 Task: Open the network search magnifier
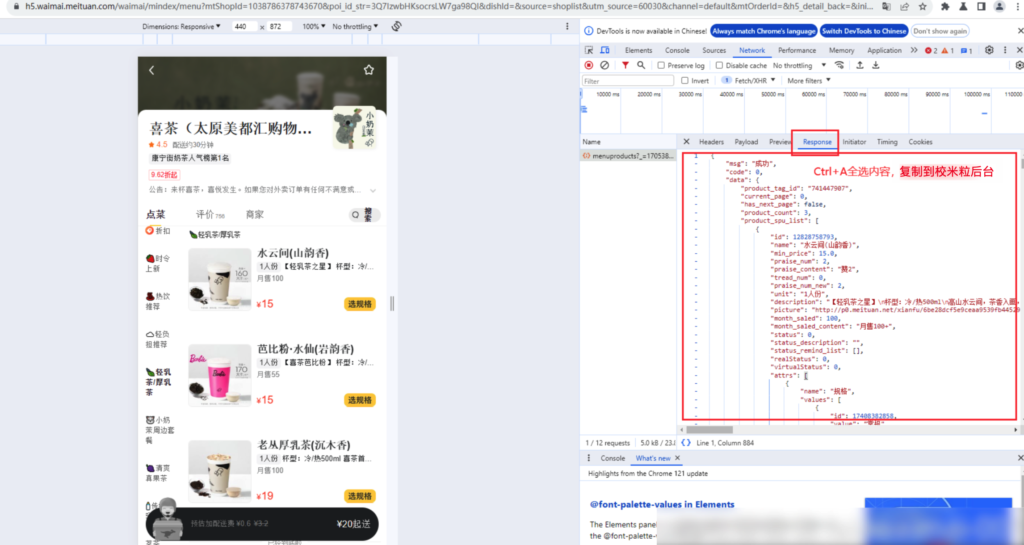coord(641,65)
